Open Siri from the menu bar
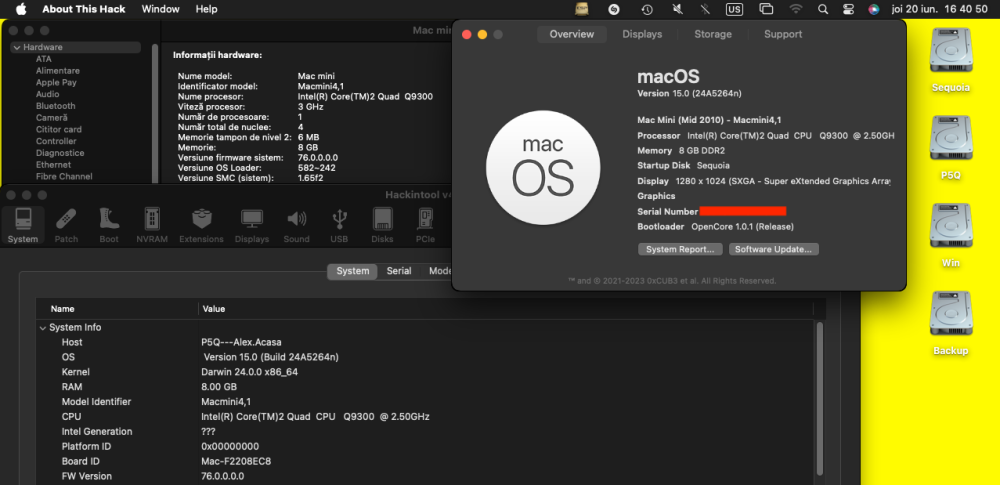The height and width of the screenshot is (485, 1000). tap(874, 9)
